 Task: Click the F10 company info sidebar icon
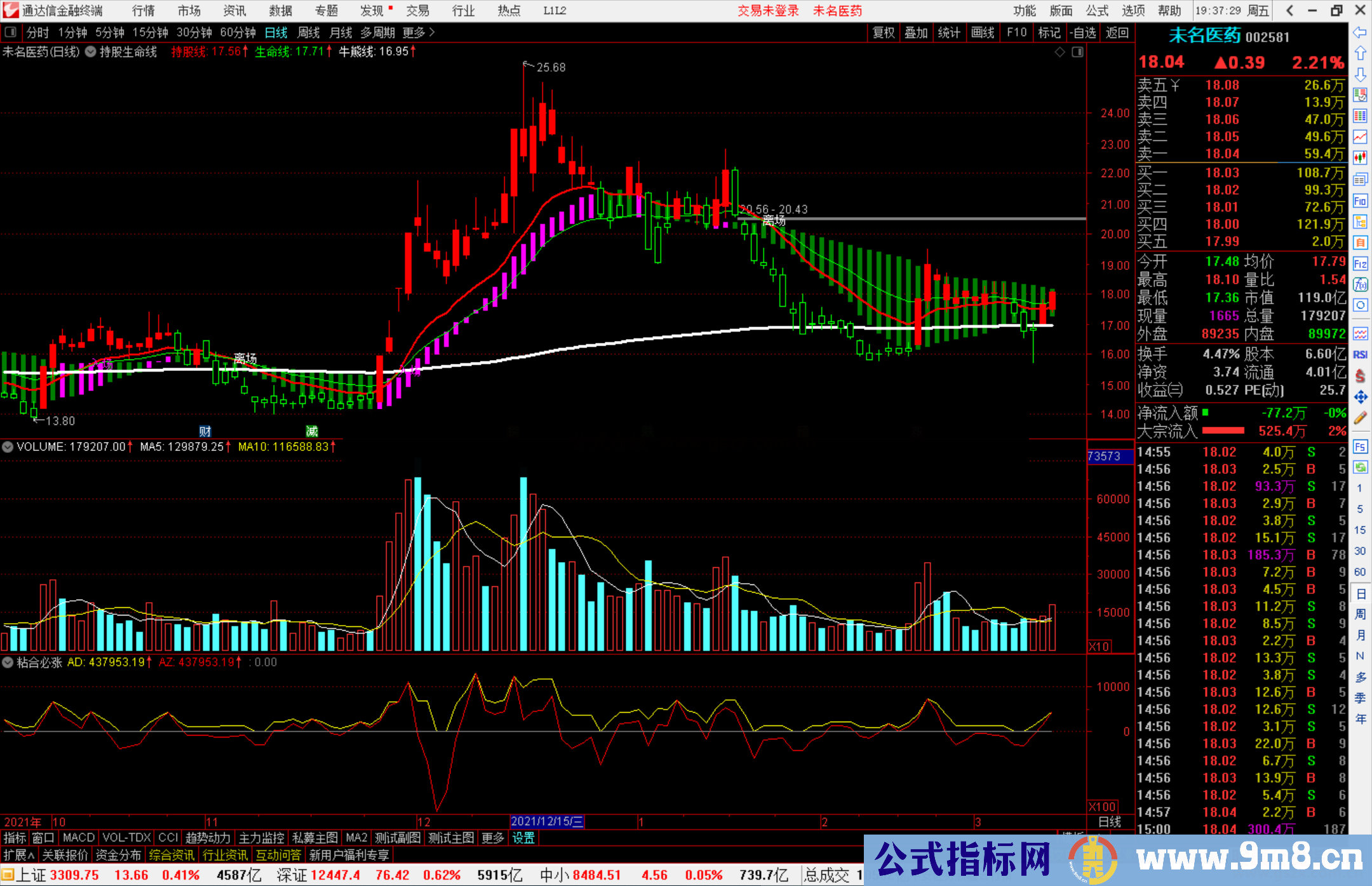click(1360, 201)
